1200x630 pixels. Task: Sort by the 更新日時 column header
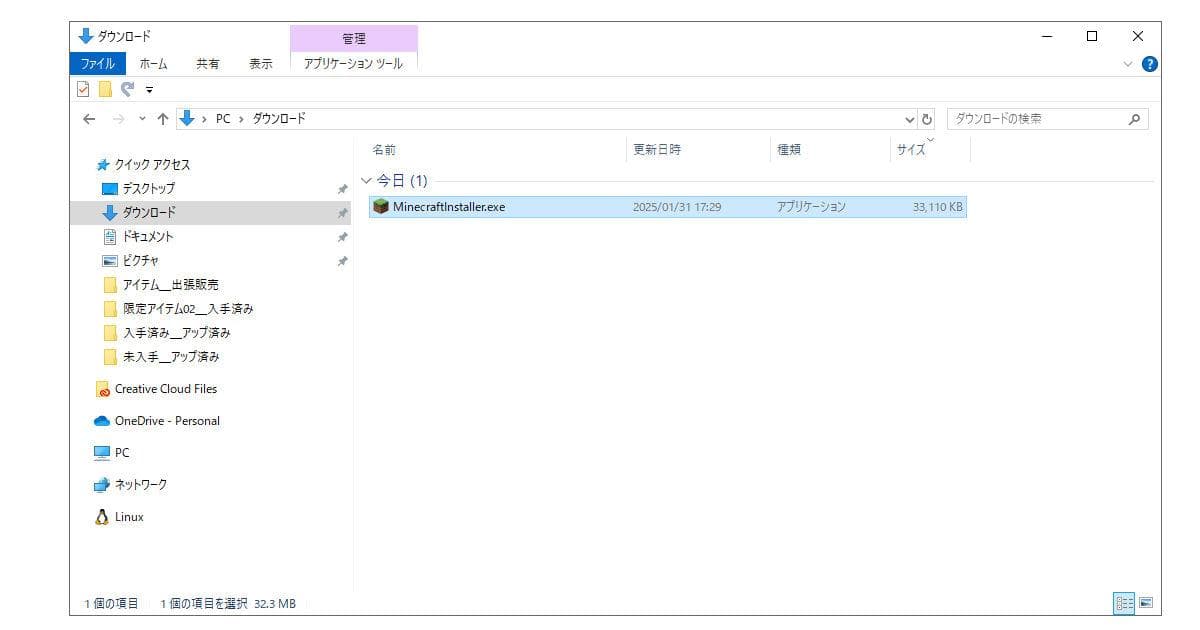[657, 149]
